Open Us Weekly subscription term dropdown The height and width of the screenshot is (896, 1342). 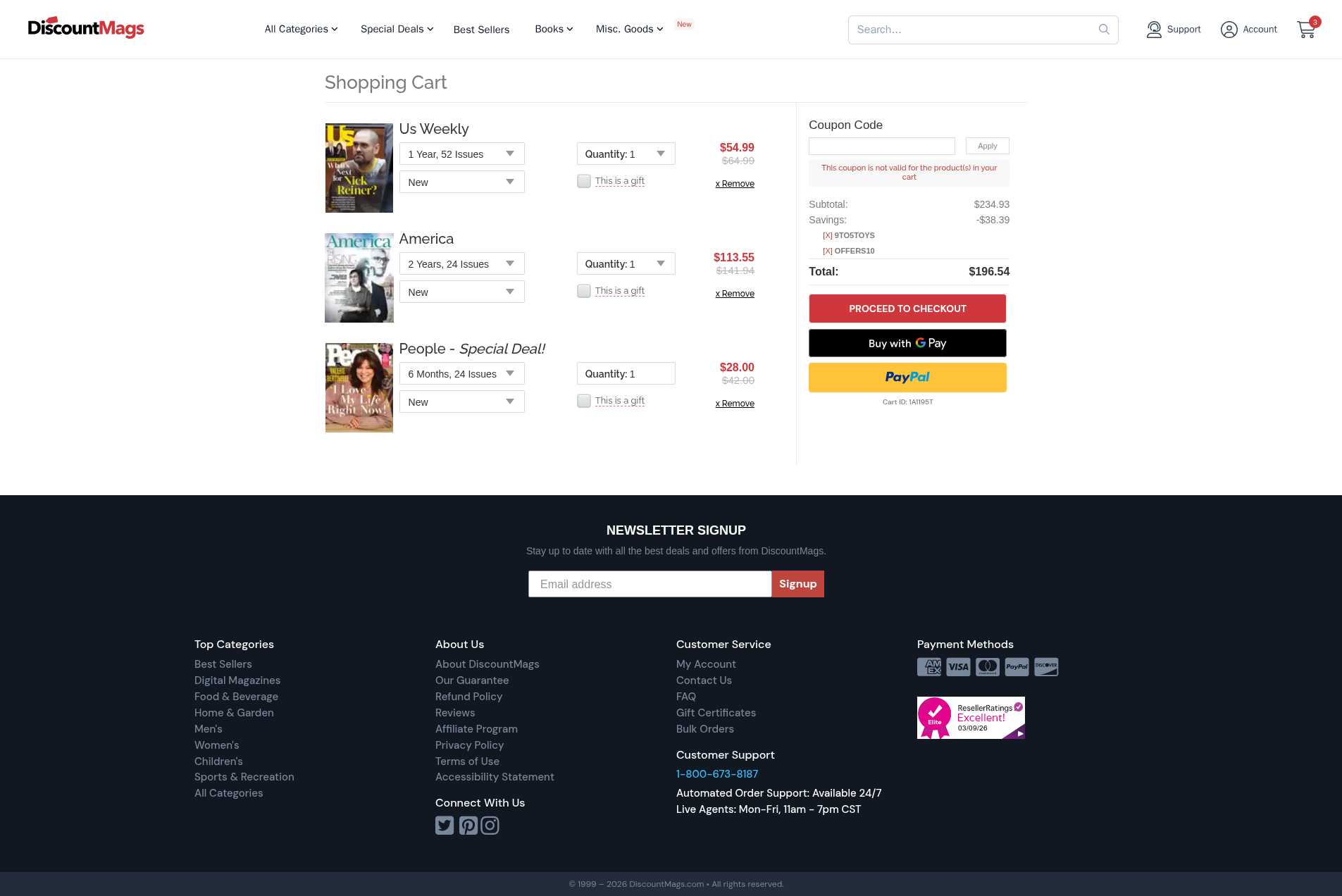tap(461, 154)
